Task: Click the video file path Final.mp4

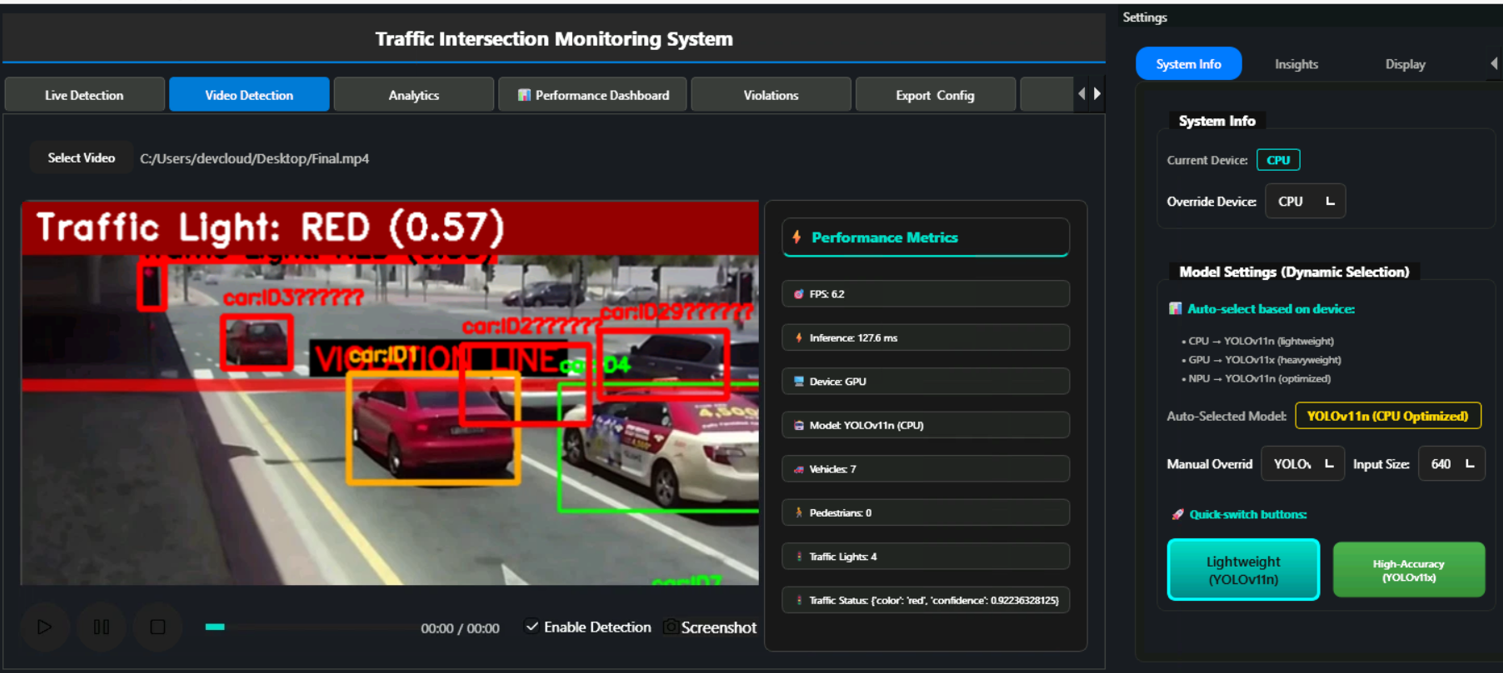Action: [254, 158]
